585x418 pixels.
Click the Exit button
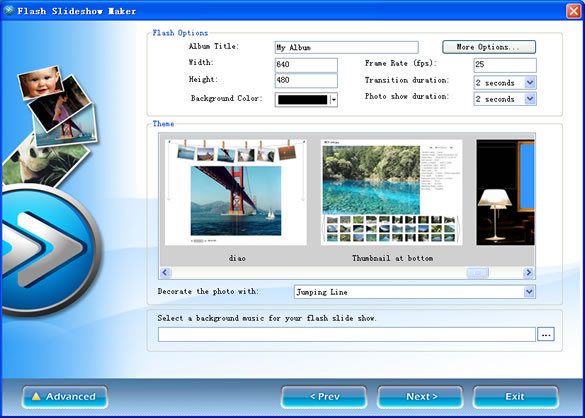pos(516,397)
